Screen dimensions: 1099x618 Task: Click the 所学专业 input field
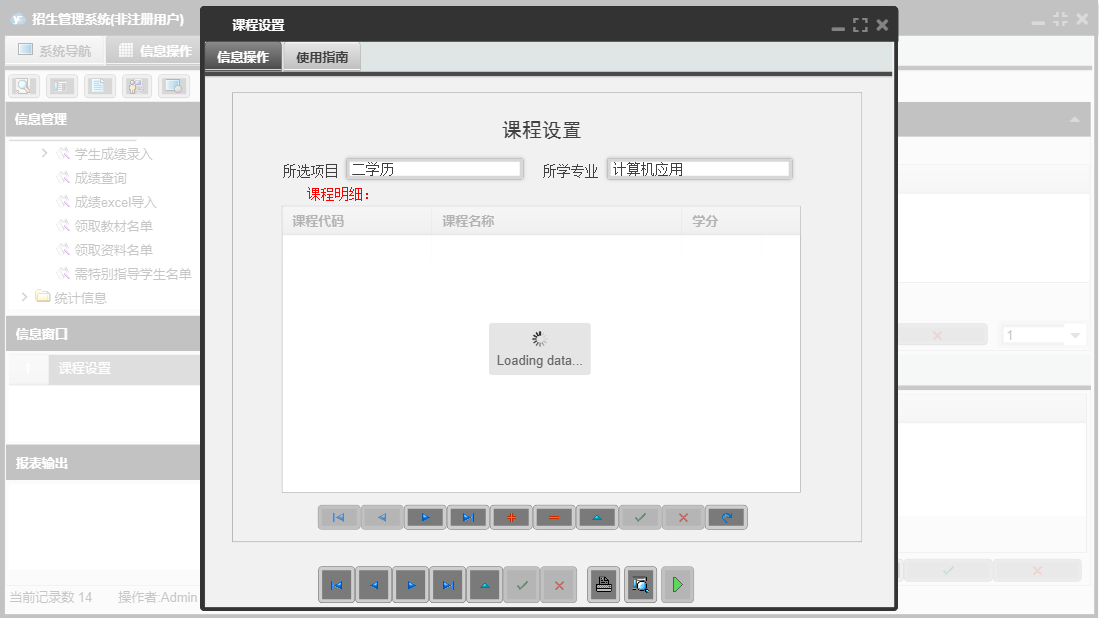coord(699,168)
